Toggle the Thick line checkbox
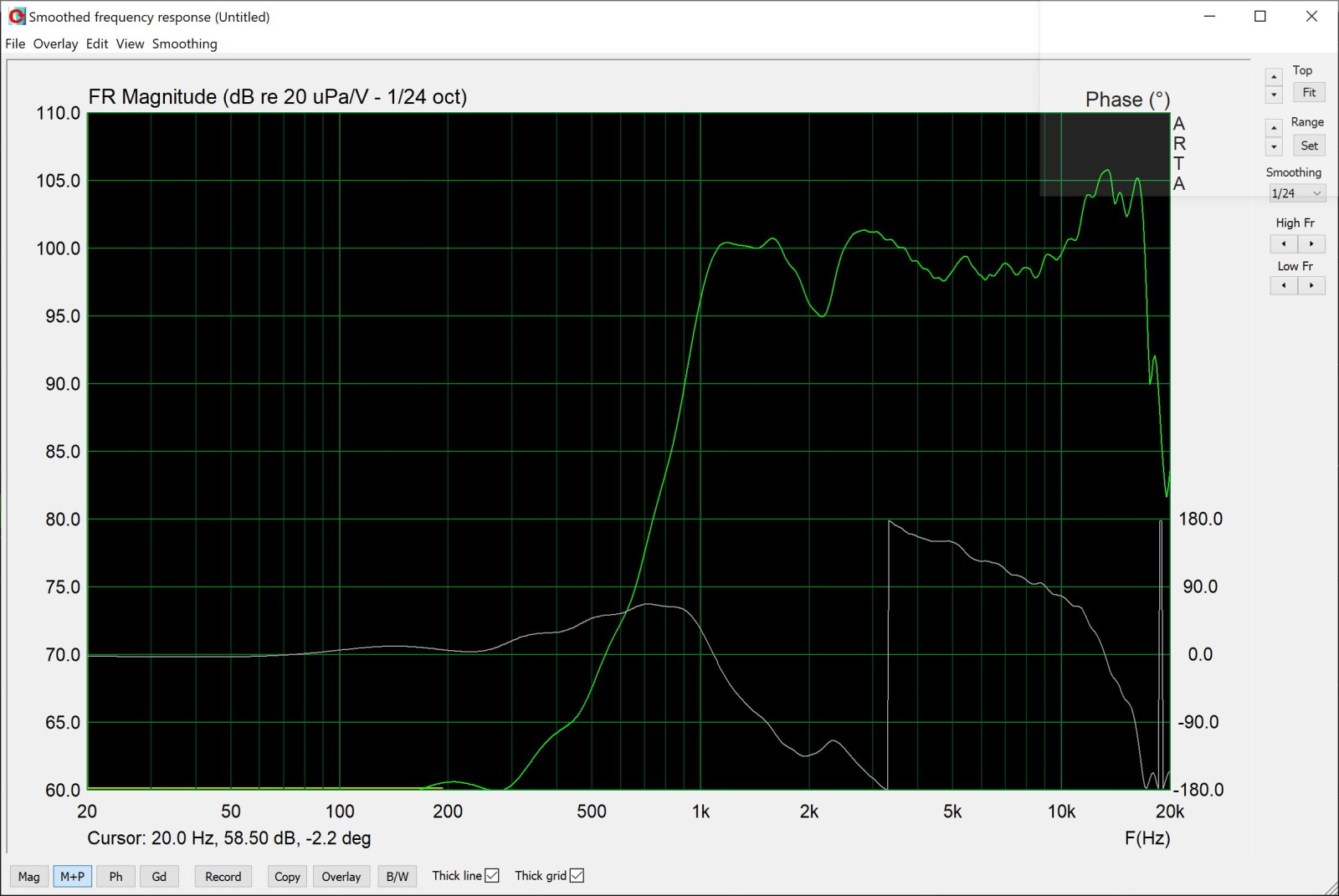This screenshot has width=1339, height=896. 492,876
